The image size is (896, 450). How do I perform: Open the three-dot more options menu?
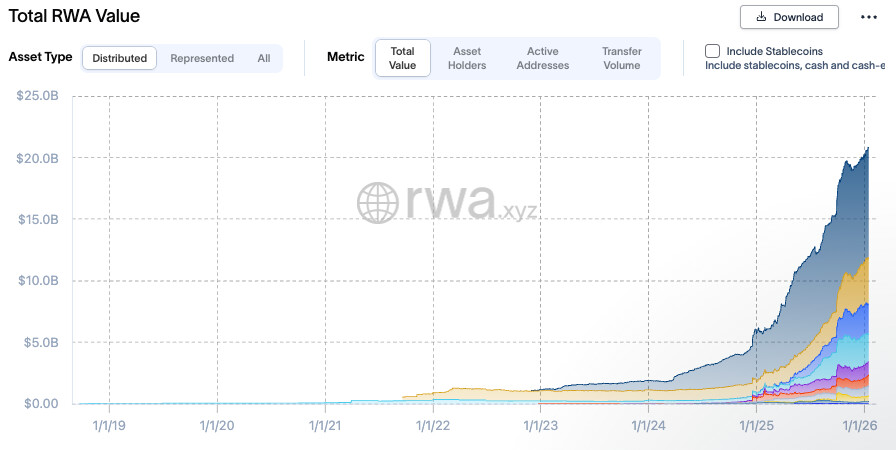pos(868,17)
